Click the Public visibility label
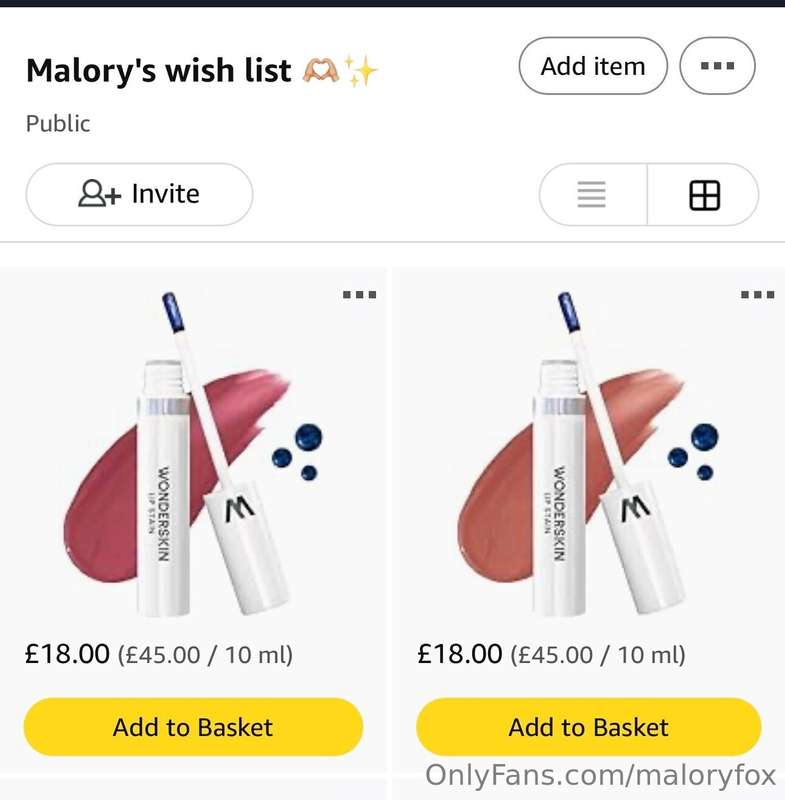 [58, 123]
